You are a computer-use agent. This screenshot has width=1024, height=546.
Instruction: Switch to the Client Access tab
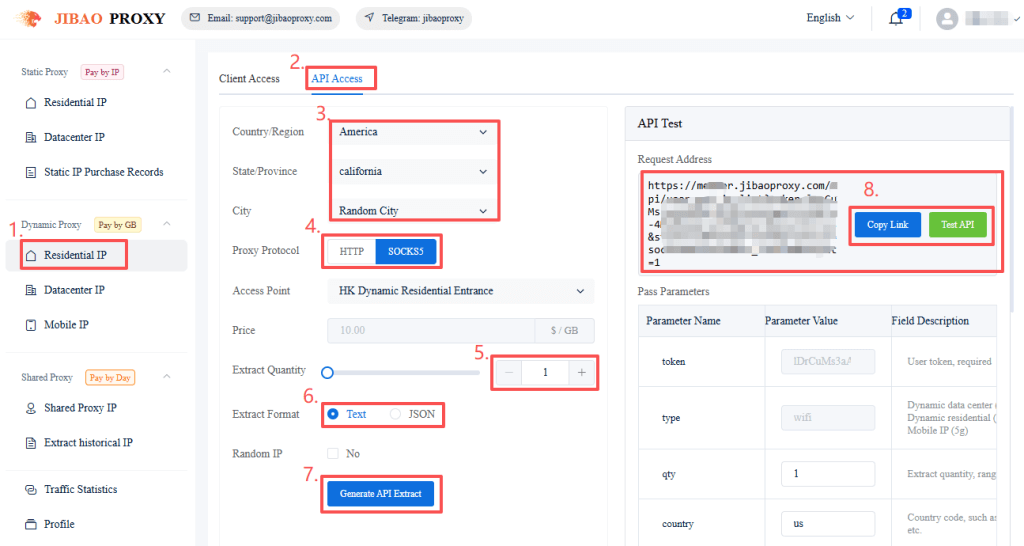coord(249,79)
